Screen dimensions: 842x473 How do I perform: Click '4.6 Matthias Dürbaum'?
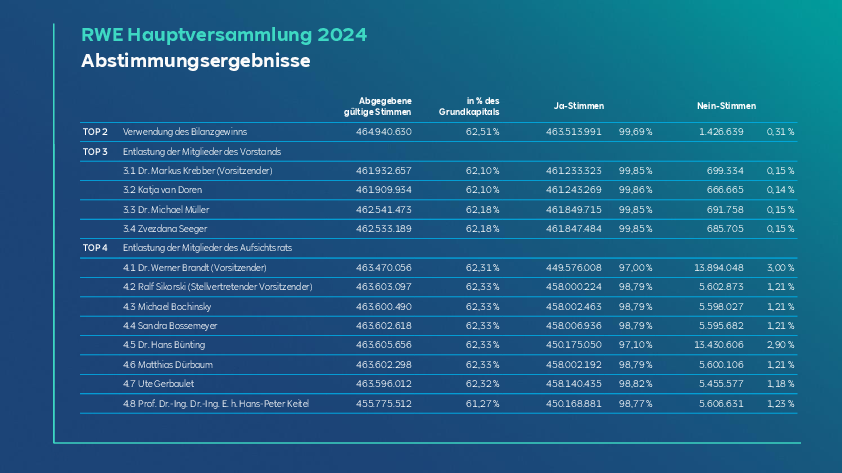tap(168, 365)
